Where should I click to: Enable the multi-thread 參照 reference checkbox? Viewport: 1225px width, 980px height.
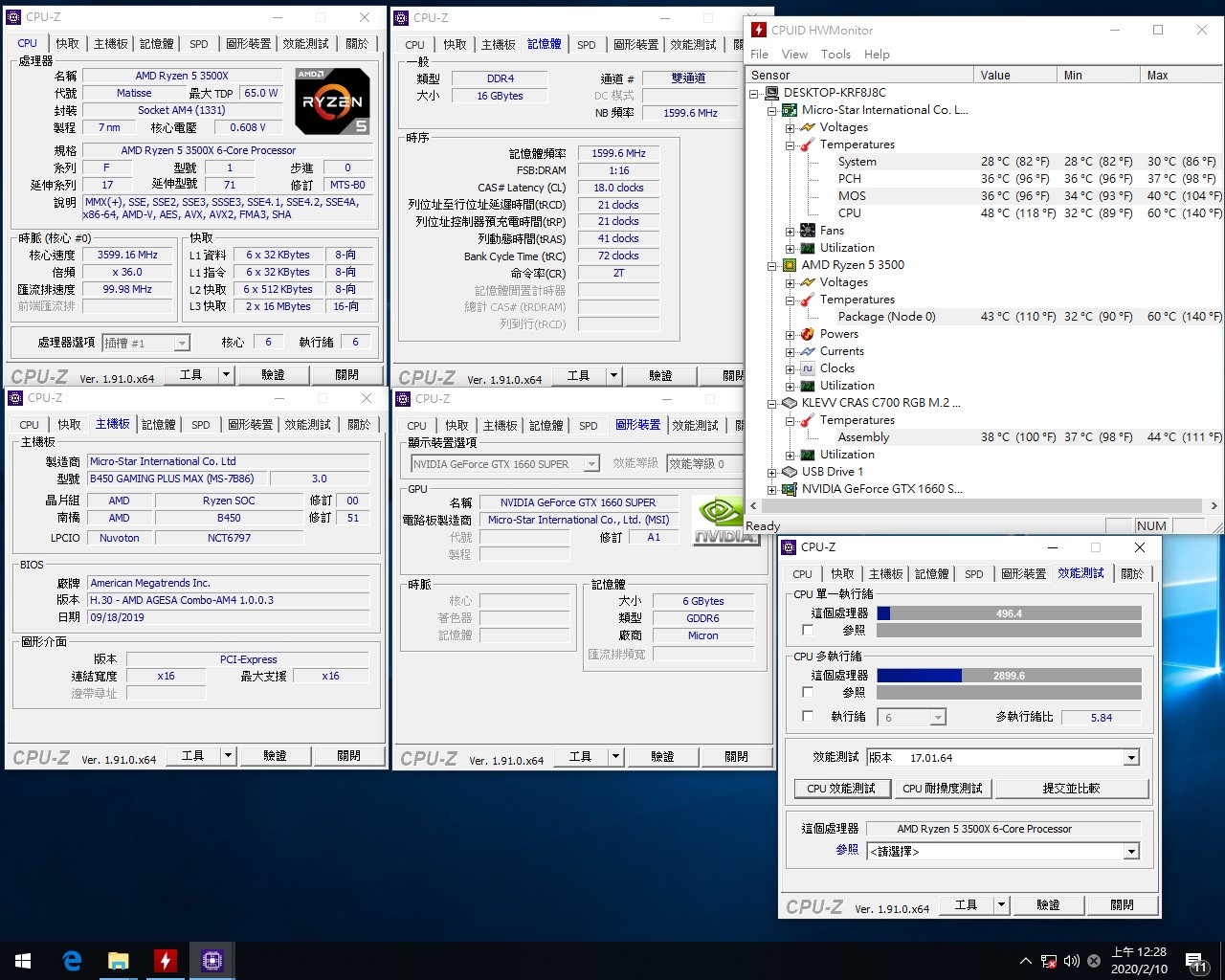pyautogui.click(x=808, y=692)
